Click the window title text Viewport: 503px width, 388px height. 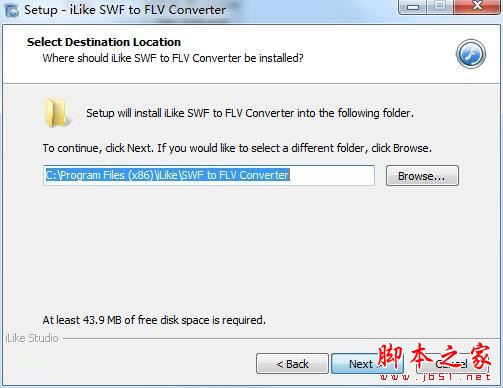pyautogui.click(x=125, y=10)
